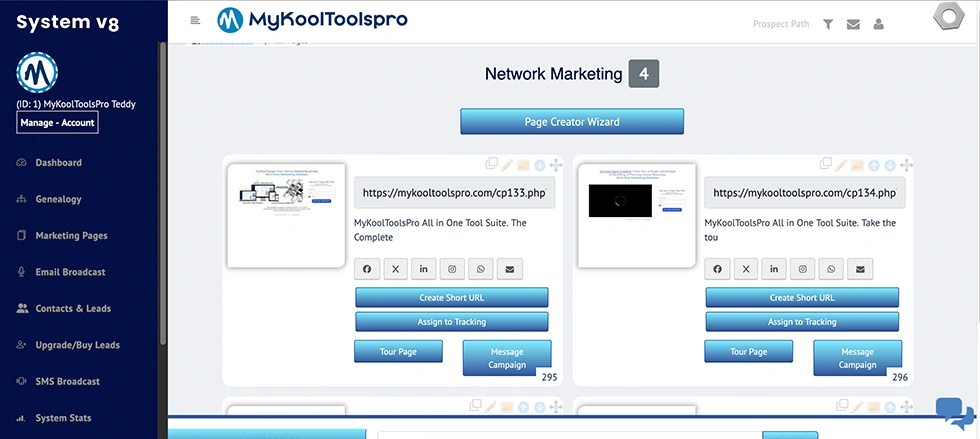Click the copy icon on cp133 card
The width and height of the screenshot is (980, 439).
(492, 165)
